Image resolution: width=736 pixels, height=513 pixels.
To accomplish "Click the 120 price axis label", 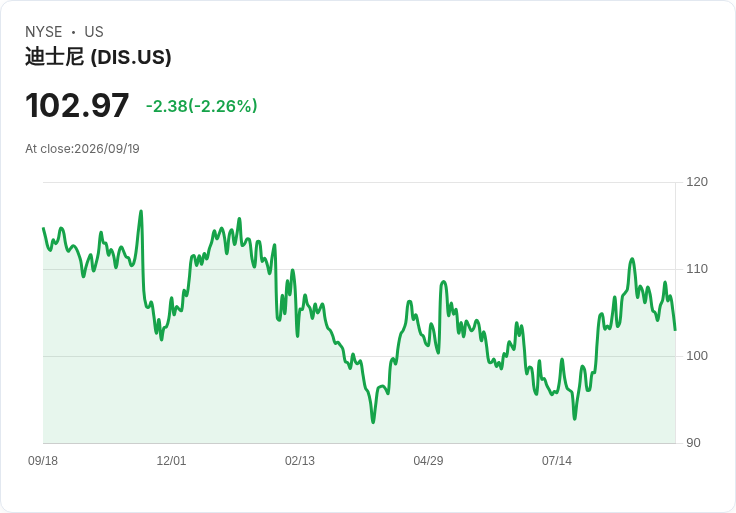I will pyautogui.click(x=697, y=182).
